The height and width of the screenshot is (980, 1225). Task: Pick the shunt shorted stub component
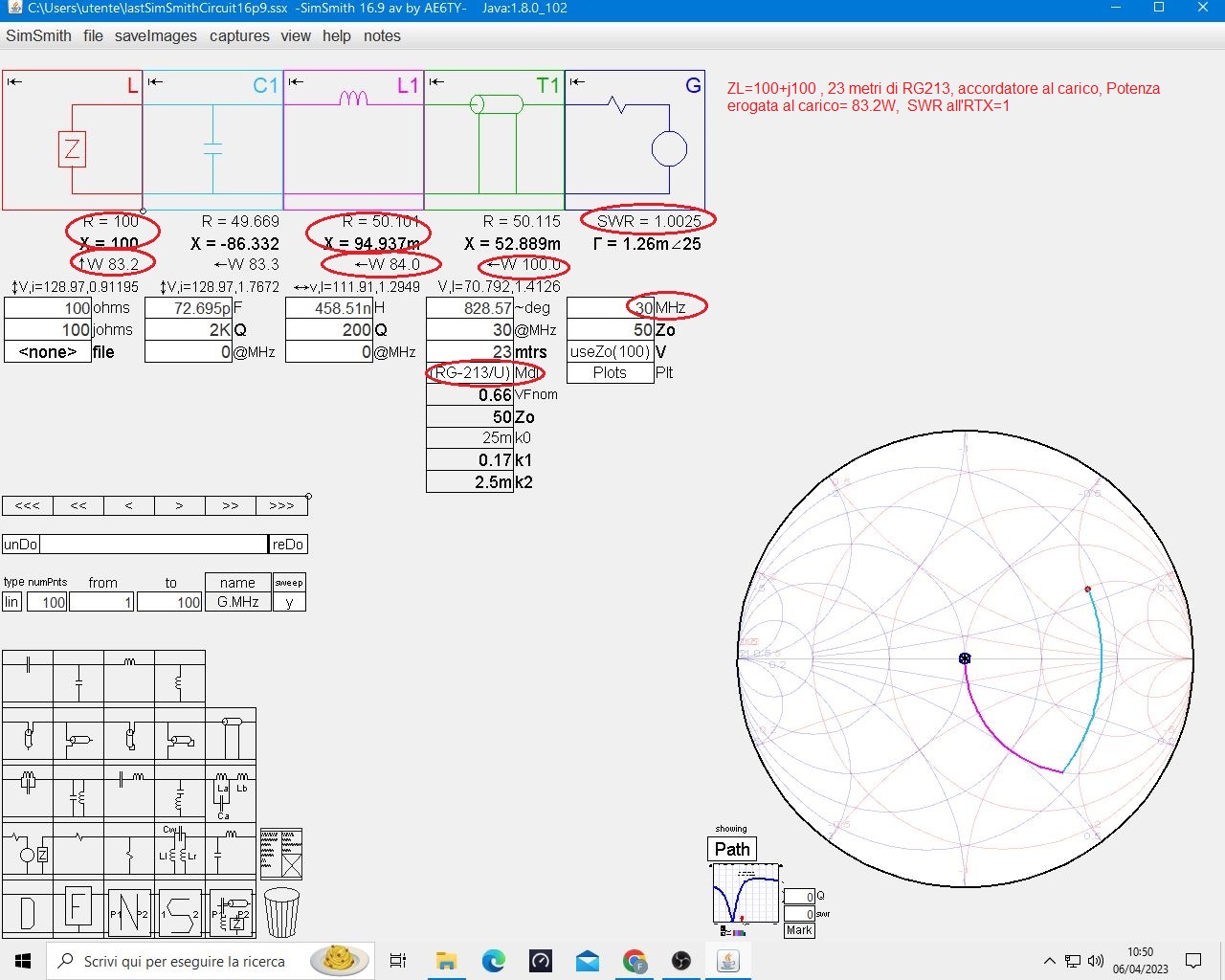[180, 737]
